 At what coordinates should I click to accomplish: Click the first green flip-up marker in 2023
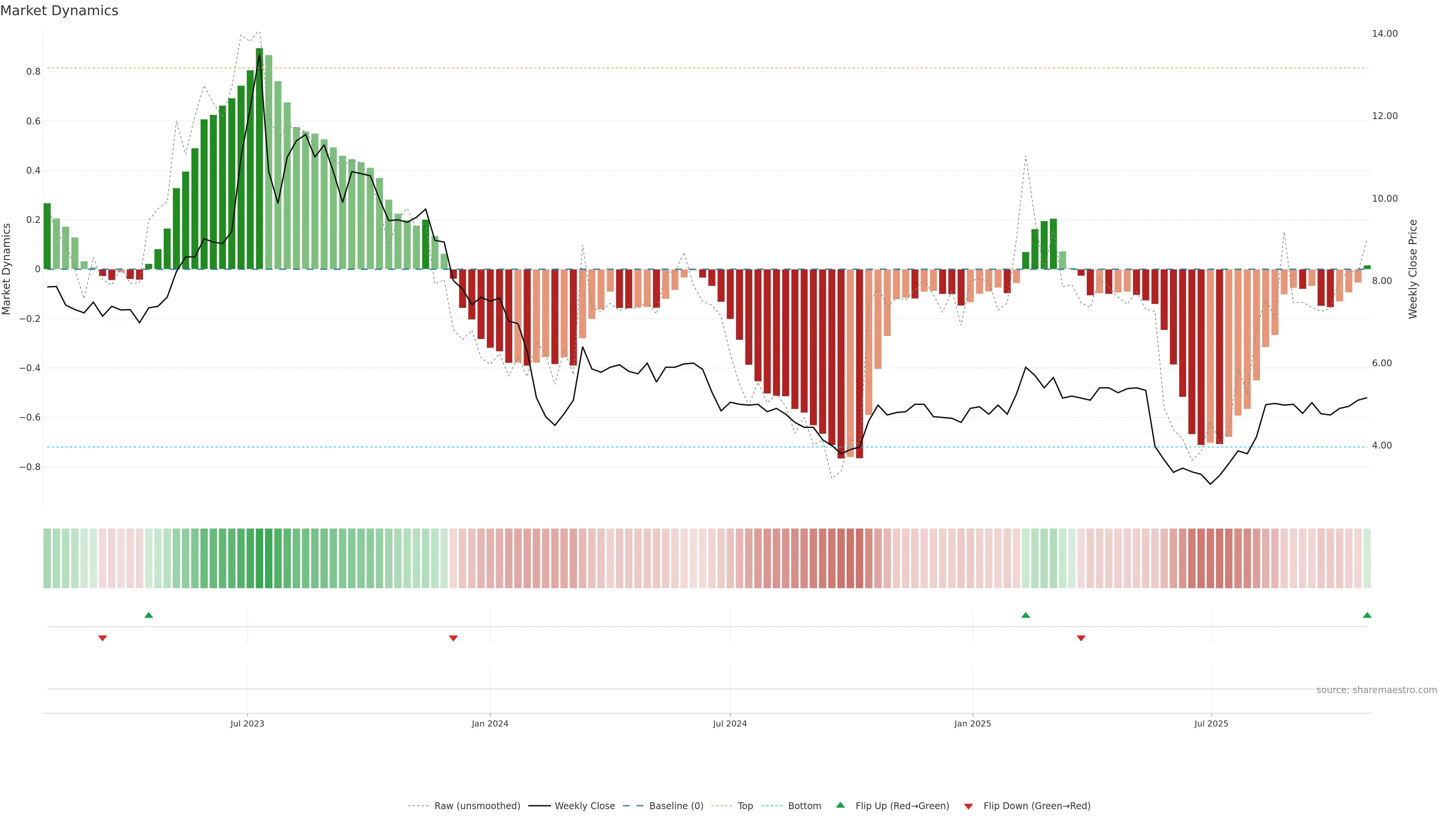coord(149,615)
